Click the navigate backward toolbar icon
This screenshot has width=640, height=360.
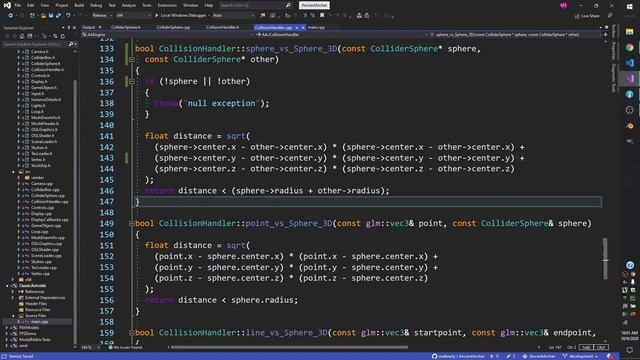pyautogui.click(x=10, y=16)
